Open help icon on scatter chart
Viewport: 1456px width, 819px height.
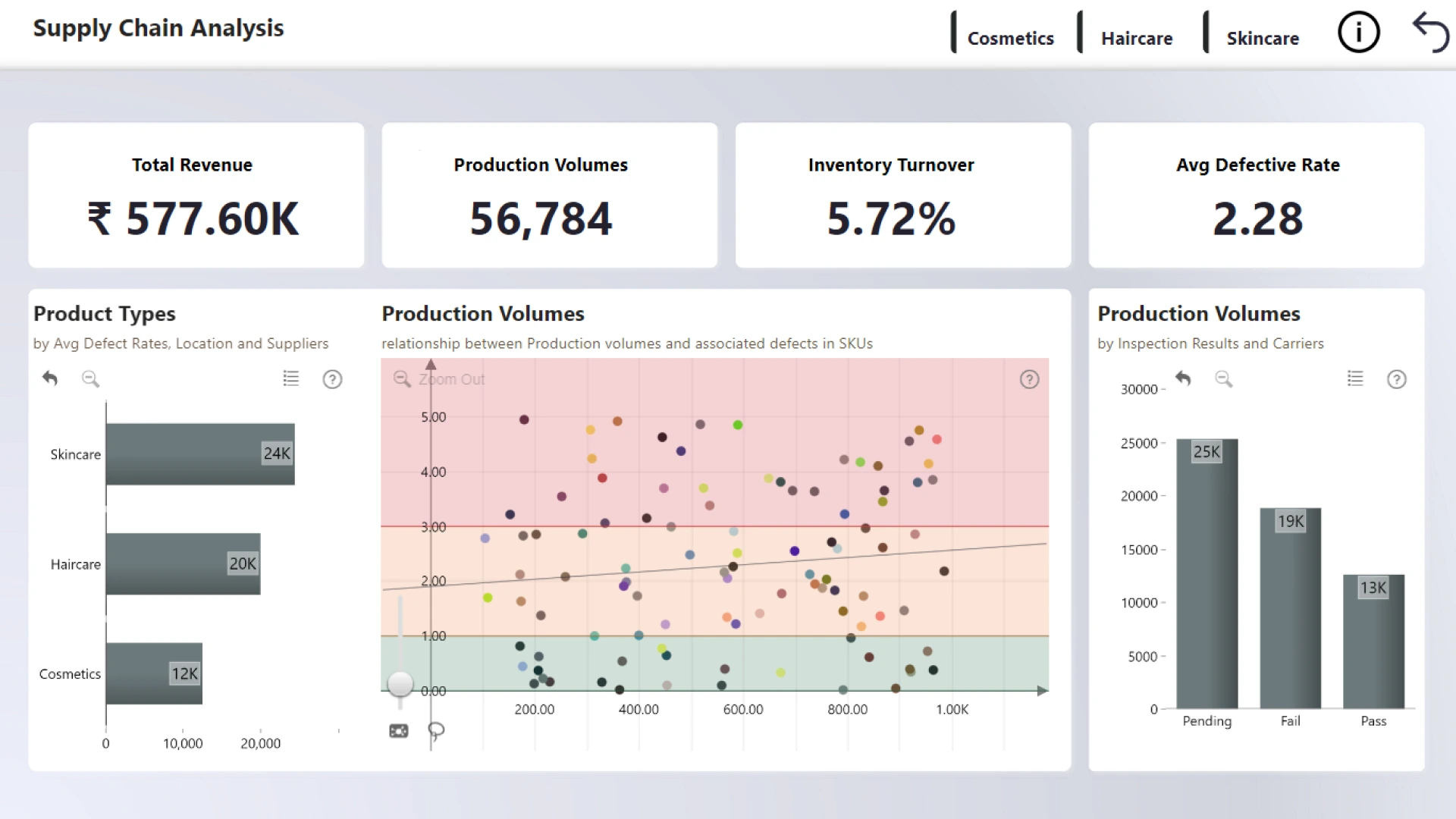tap(1029, 379)
